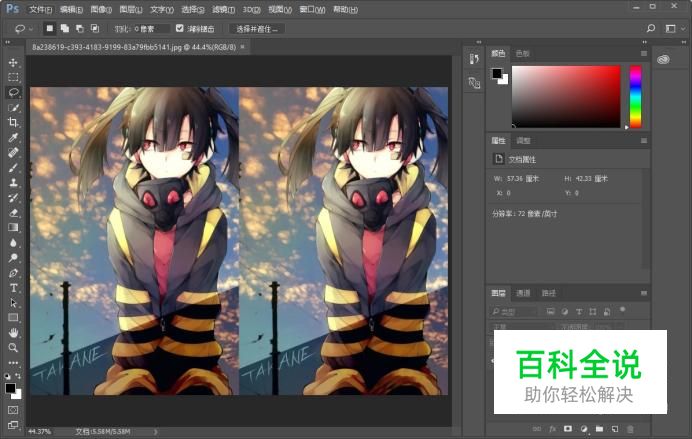Switch to the Paths tab
The height and width of the screenshot is (439, 692).
coord(549,293)
